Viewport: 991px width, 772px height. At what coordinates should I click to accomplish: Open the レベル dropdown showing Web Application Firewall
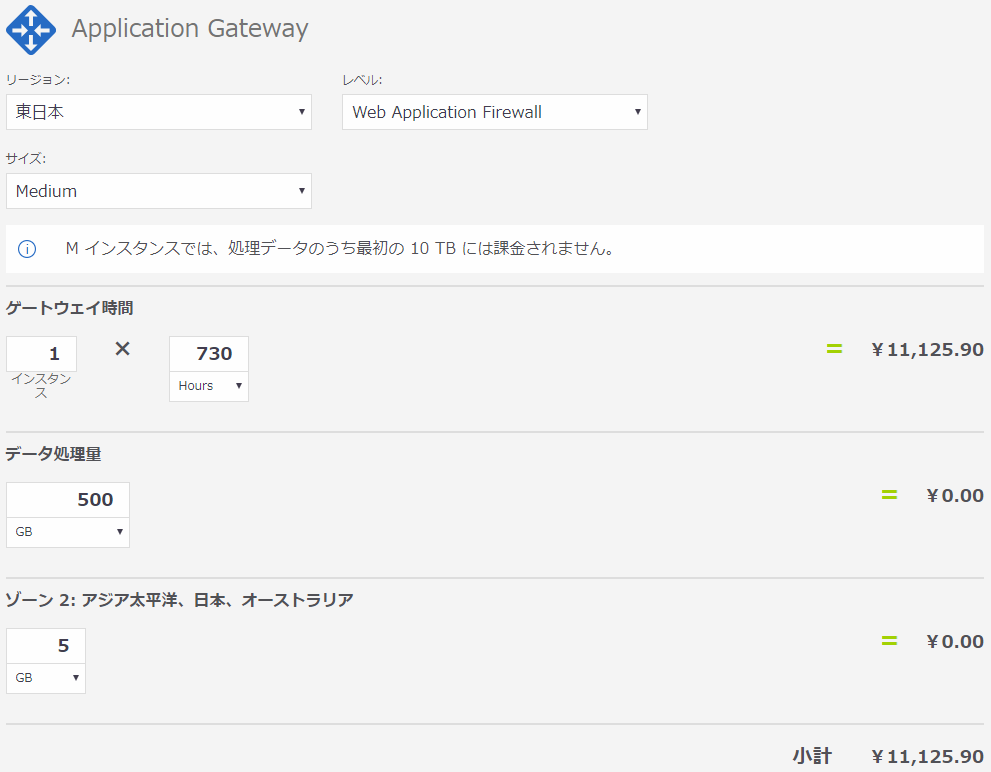coord(495,112)
